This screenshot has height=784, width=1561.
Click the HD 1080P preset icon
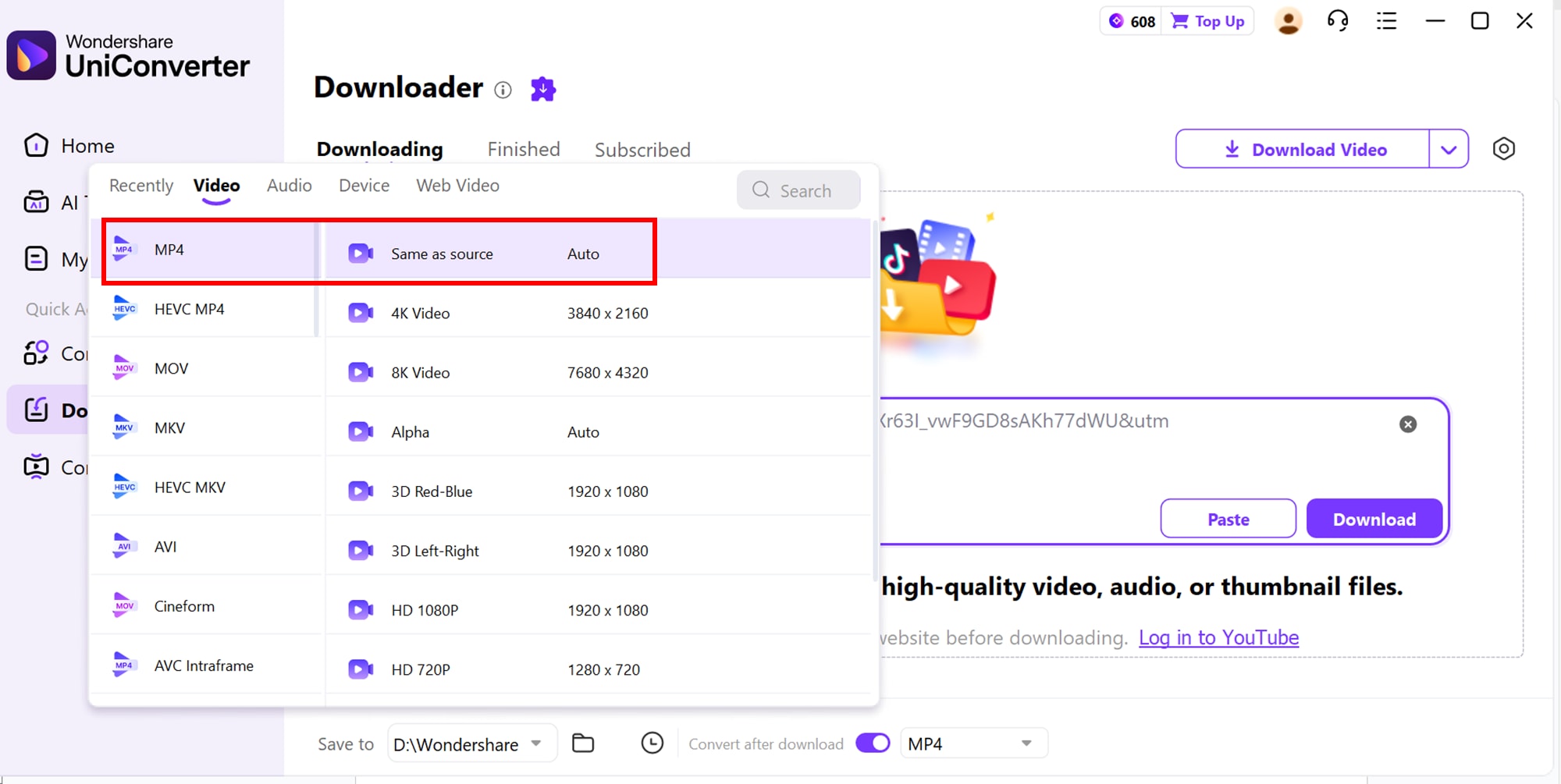coord(361,610)
